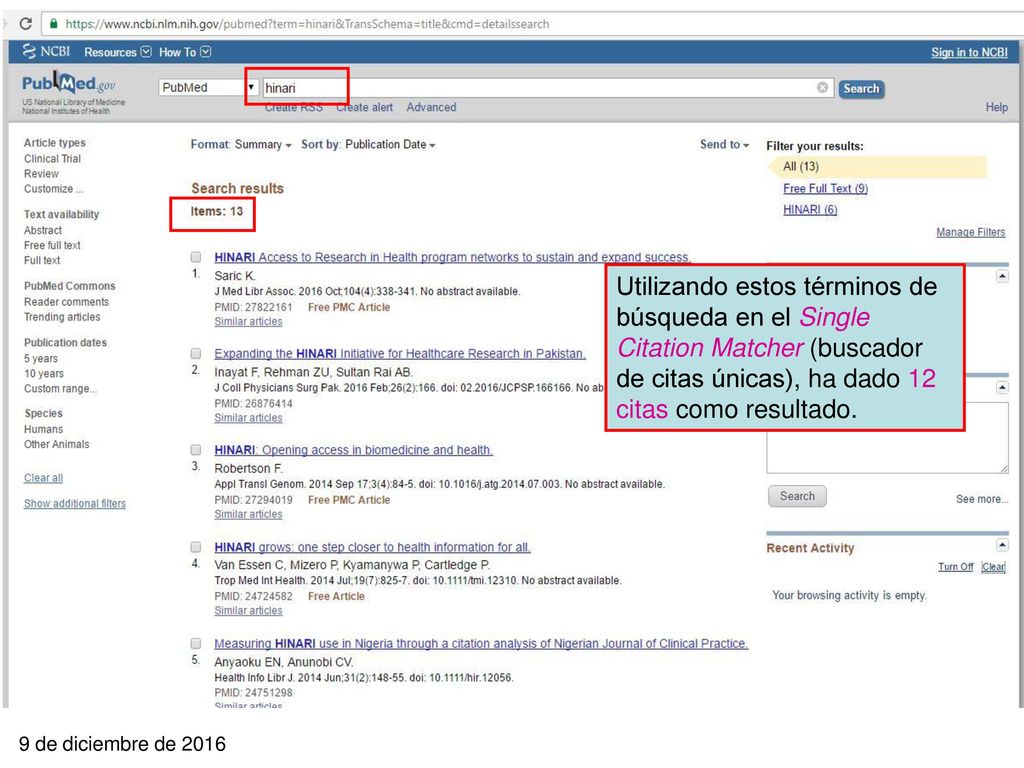Check the box for Pakistan HINARI article
The image size is (1024, 768).
(x=196, y=353)
